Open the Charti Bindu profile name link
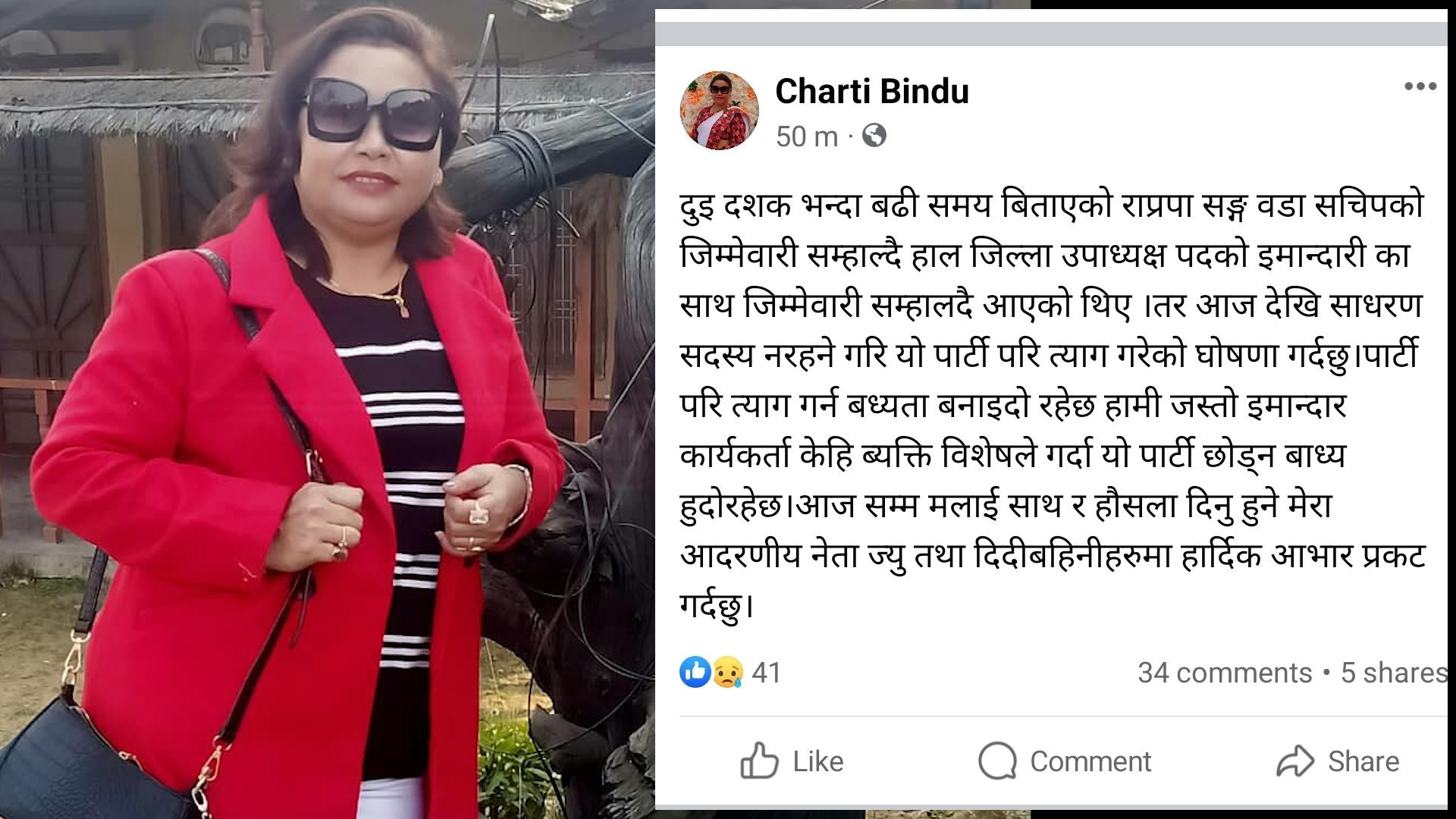 872,92
